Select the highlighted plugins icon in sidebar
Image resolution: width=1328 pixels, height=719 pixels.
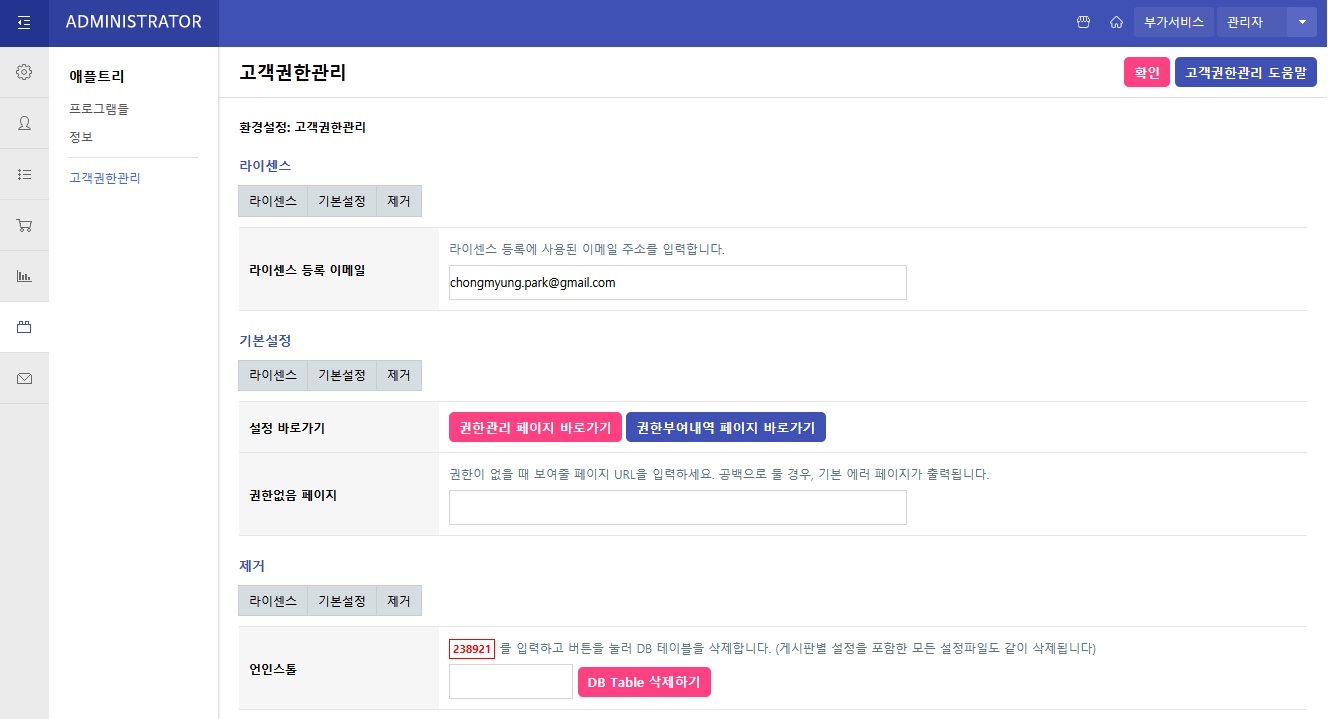(24, 326)
